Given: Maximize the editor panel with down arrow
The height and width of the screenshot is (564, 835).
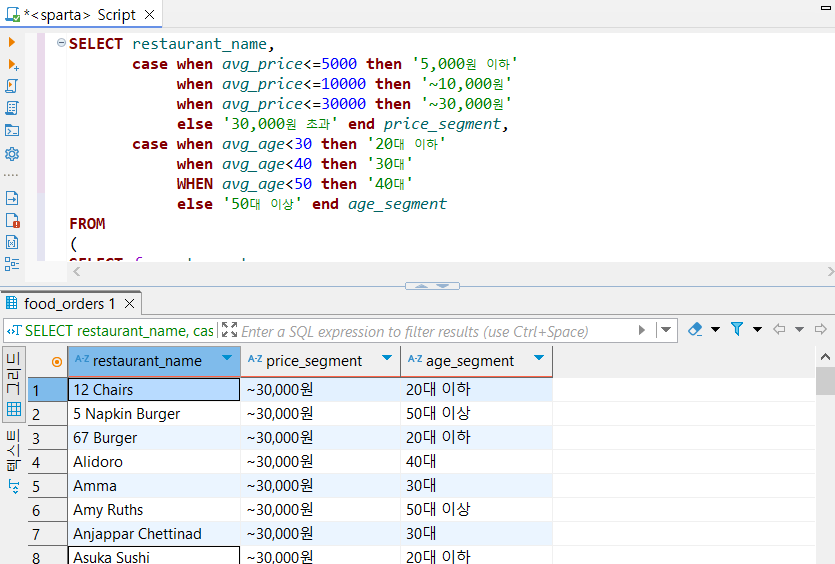Looking at the screenshot, I should click(443, 286).
